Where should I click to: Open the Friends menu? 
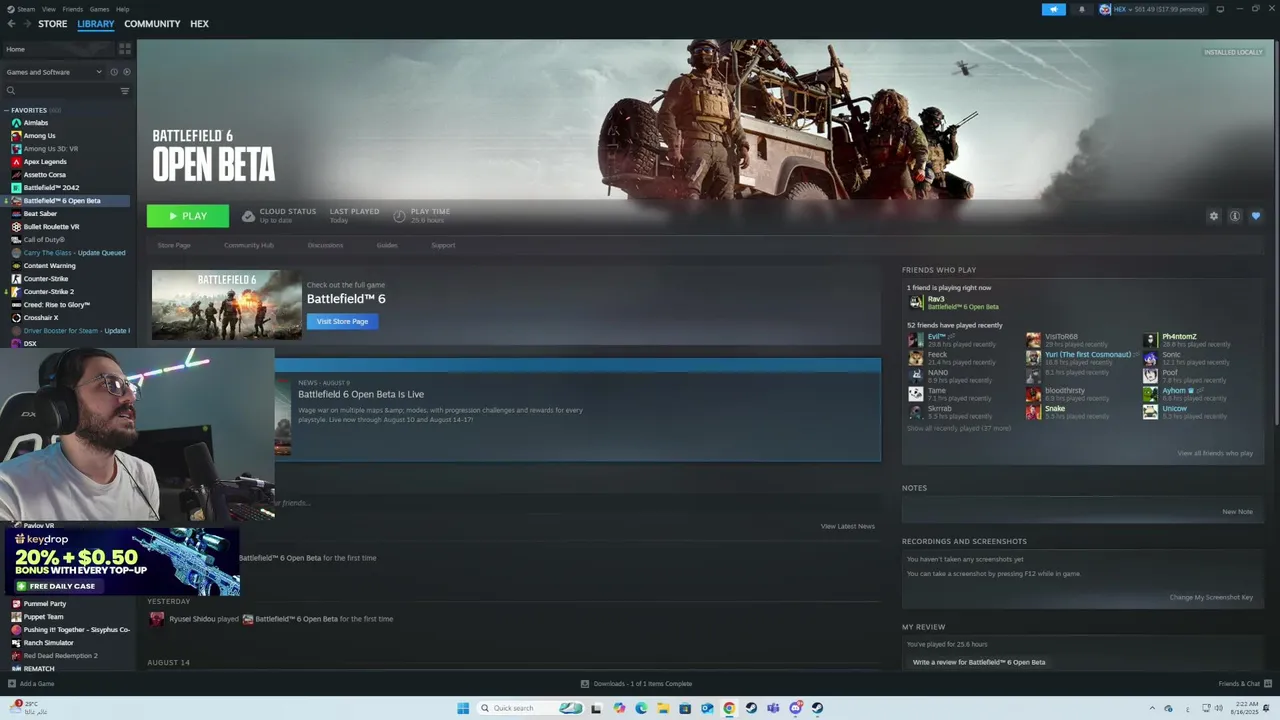(73, 9)
